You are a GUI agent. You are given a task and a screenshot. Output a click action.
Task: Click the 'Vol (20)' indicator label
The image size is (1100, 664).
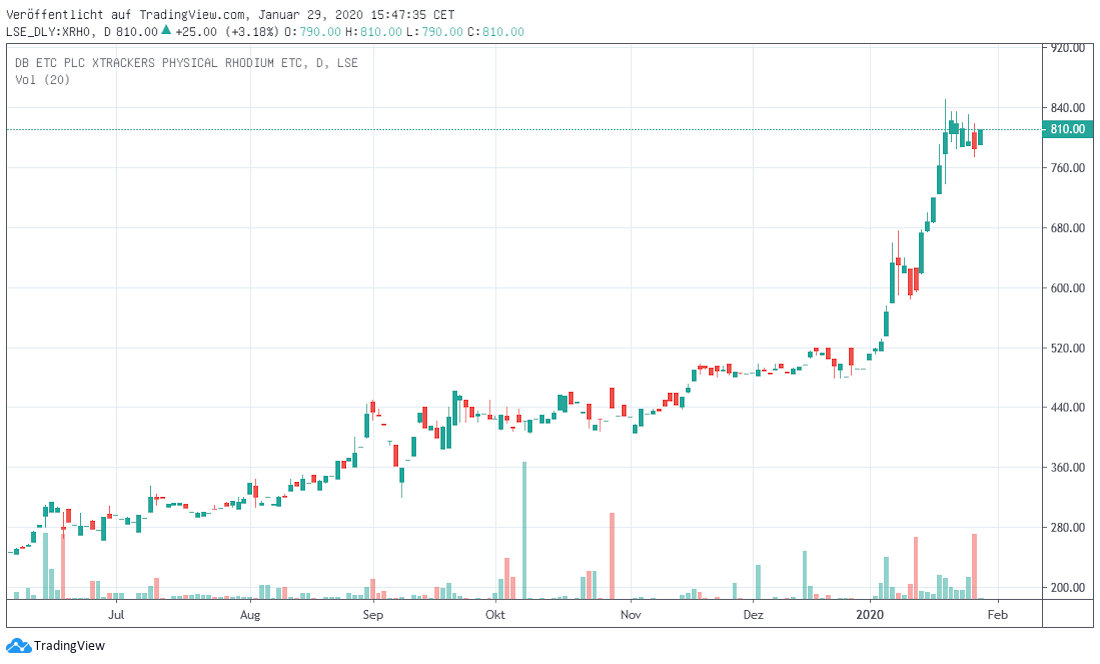(x=42, y=80)
